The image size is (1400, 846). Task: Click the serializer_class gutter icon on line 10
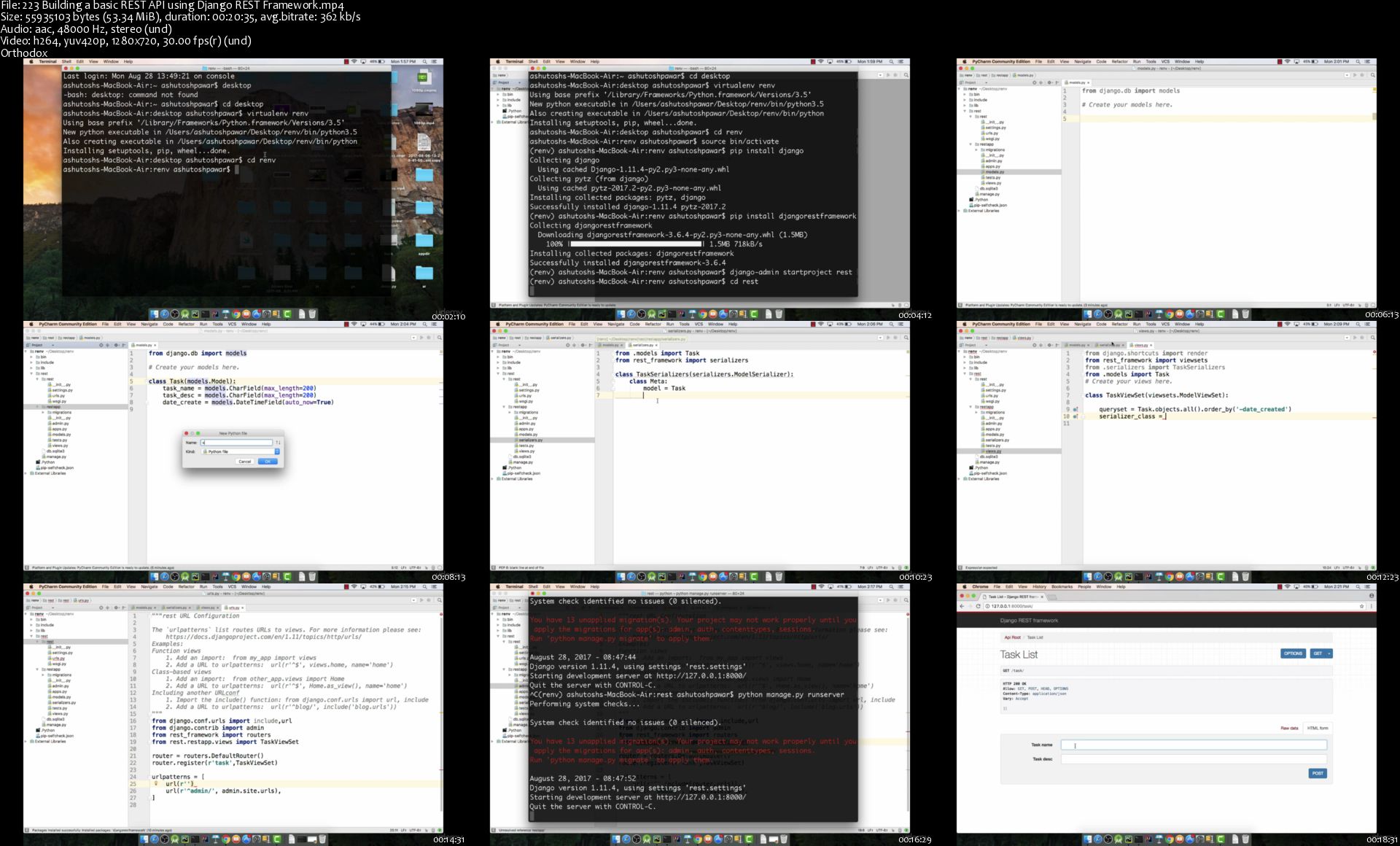[1076, 416]
